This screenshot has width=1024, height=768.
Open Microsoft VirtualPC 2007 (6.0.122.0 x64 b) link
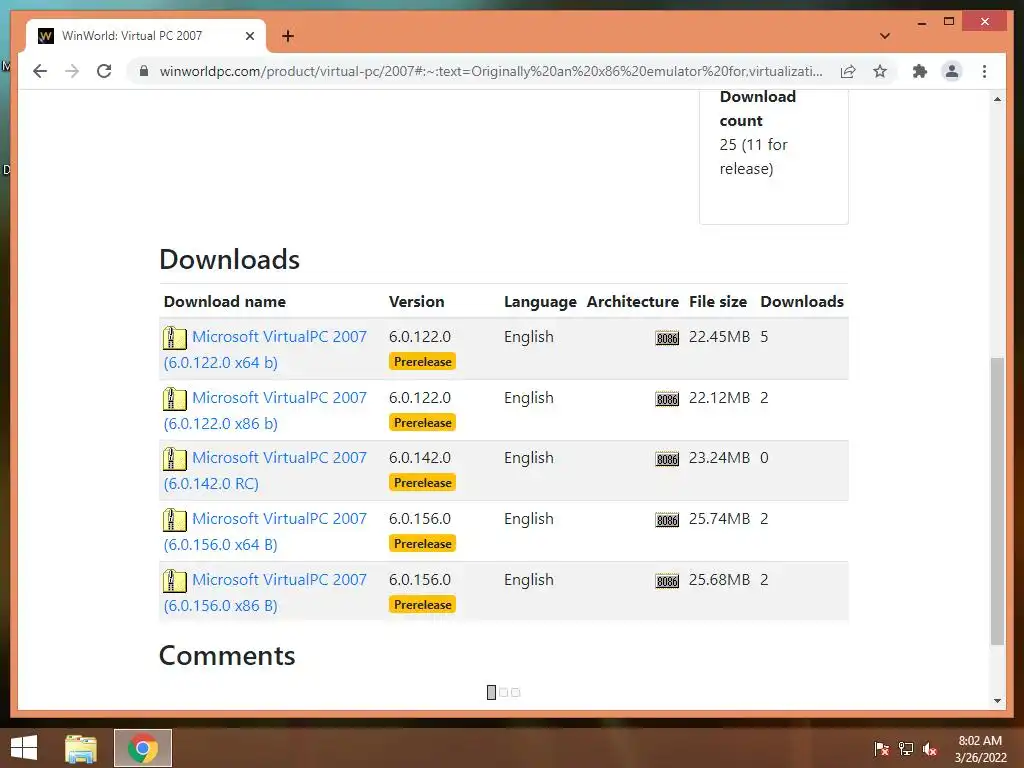pyautogui.click(x=265, y=349)
